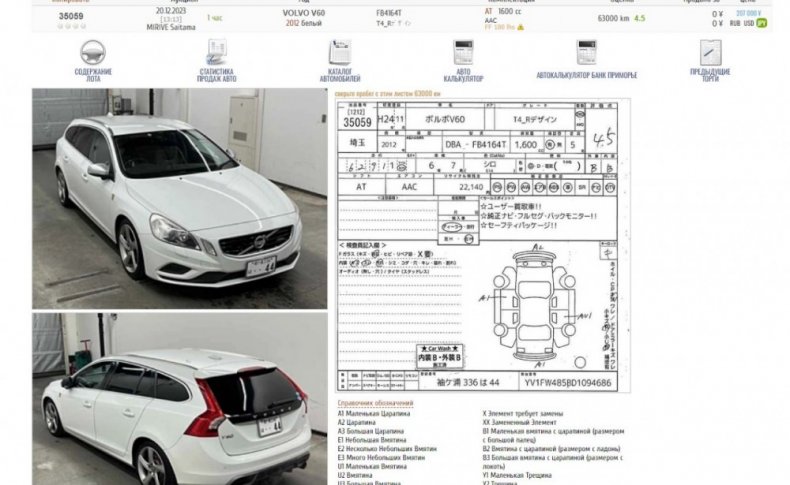Click the XX Замененный Элемент legend entry
Image resolution: width=790 pixels, height=485 pixels.
pyautogui.click(x=519, y=422)
